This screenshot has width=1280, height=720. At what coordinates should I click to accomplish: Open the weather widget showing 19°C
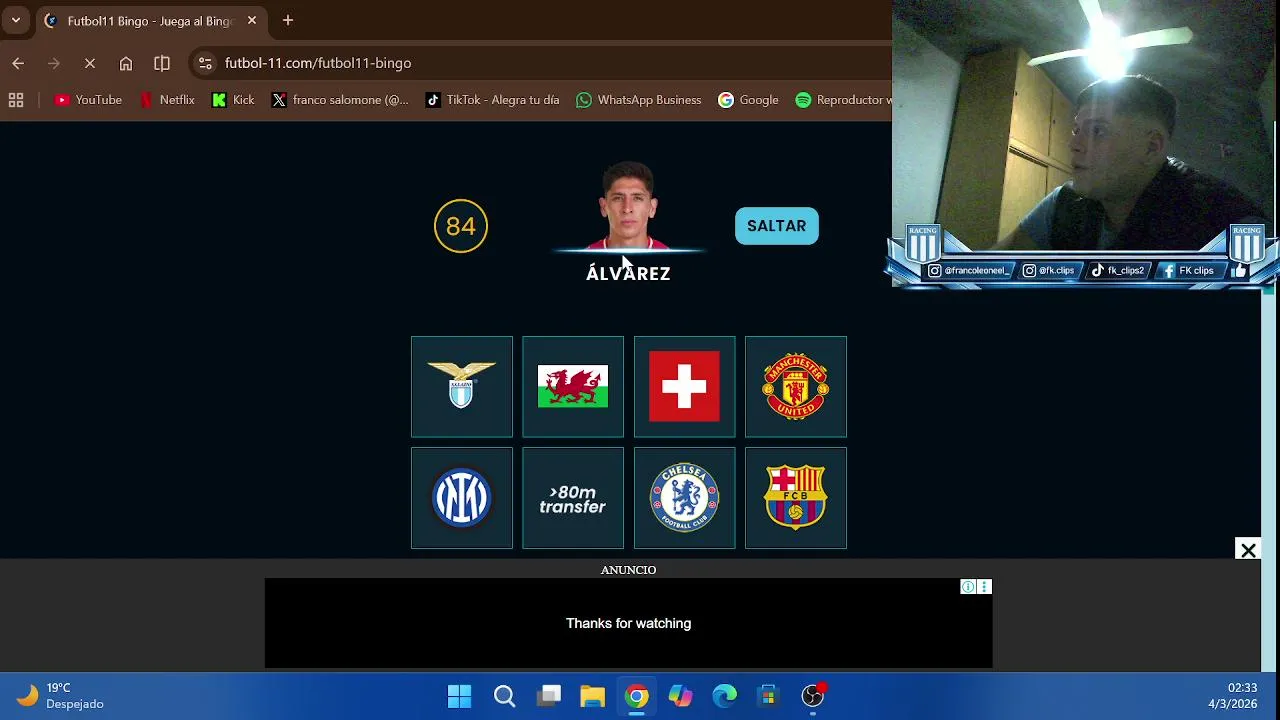click(62, 696)
